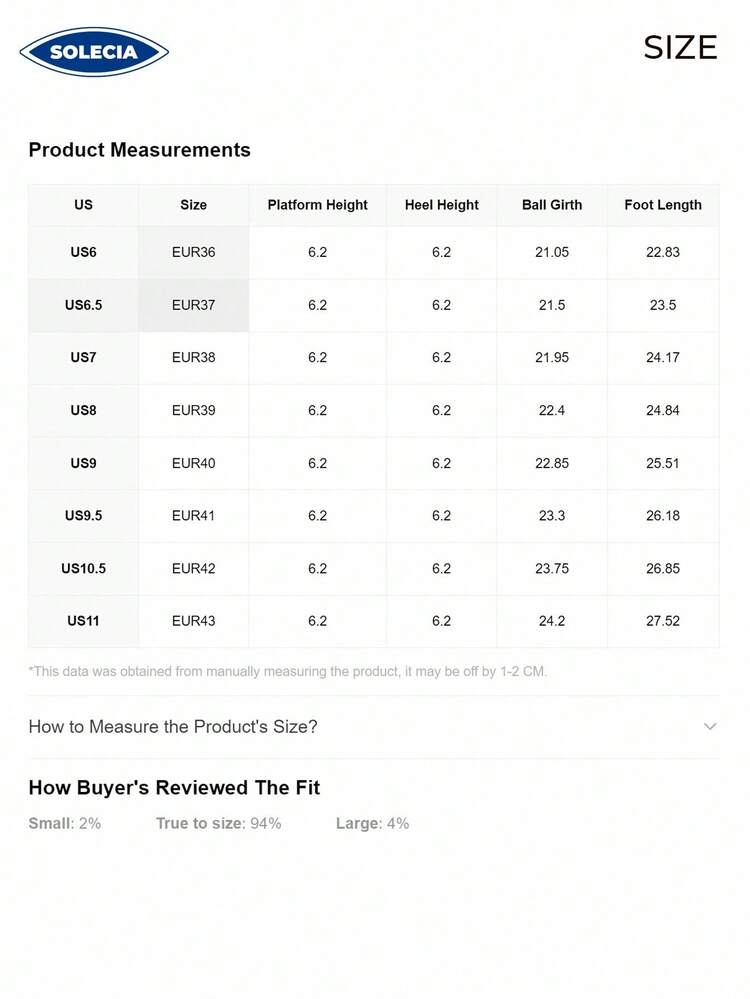Image resolution: width=750 pixels, height=999 pixels.
Task: Click the Platform Height column header
Action: click(x=317, y=205)
